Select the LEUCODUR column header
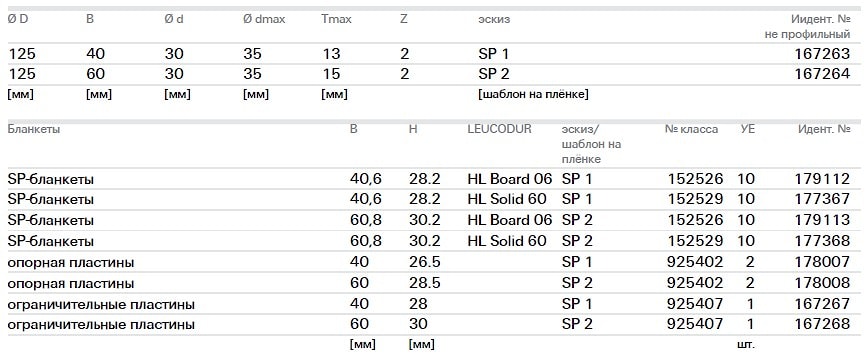The image size is (867, 364). click(499, 130)
